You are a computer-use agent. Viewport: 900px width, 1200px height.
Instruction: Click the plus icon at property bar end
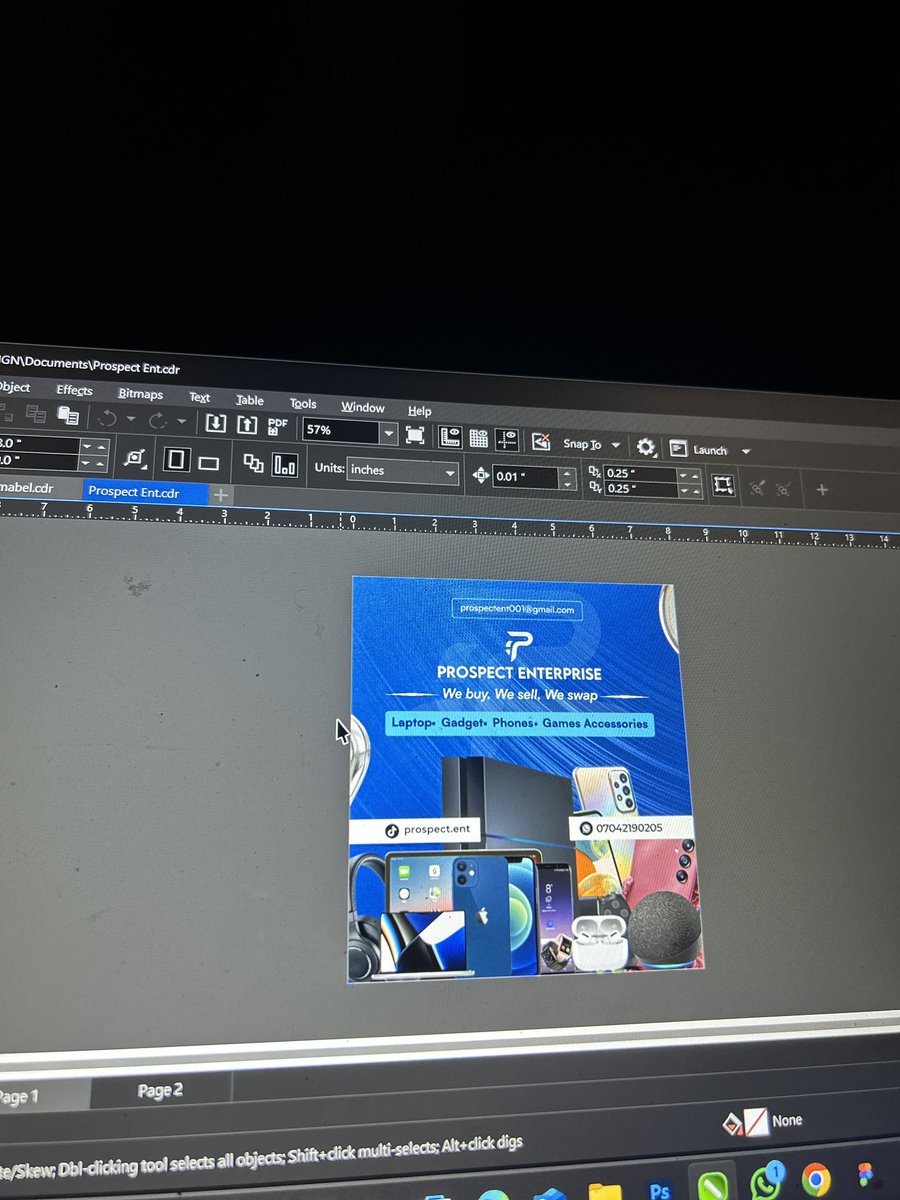point(822,490)
